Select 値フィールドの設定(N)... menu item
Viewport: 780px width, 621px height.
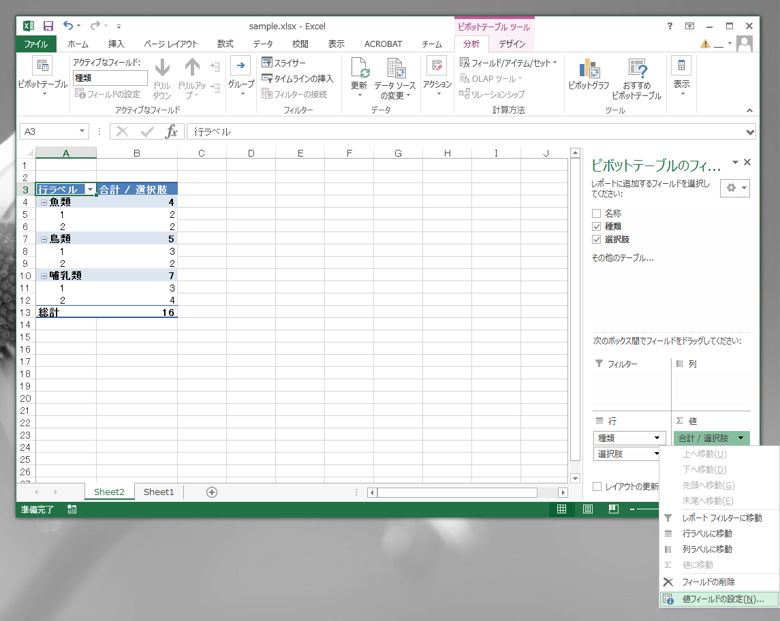pyautogui.click(x=719, y=599)
